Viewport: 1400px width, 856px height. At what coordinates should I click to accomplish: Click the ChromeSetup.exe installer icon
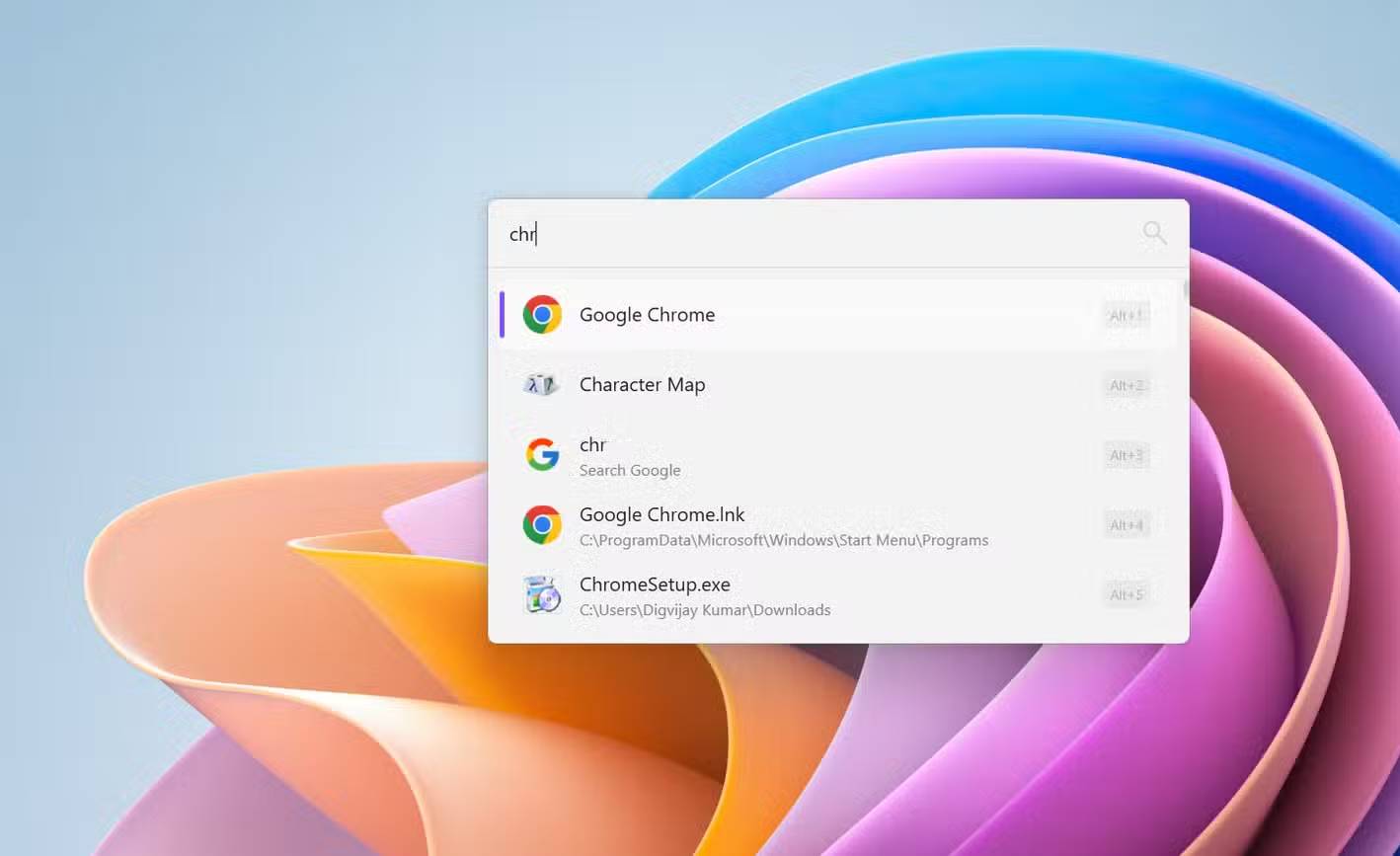(x=542, y=594)
